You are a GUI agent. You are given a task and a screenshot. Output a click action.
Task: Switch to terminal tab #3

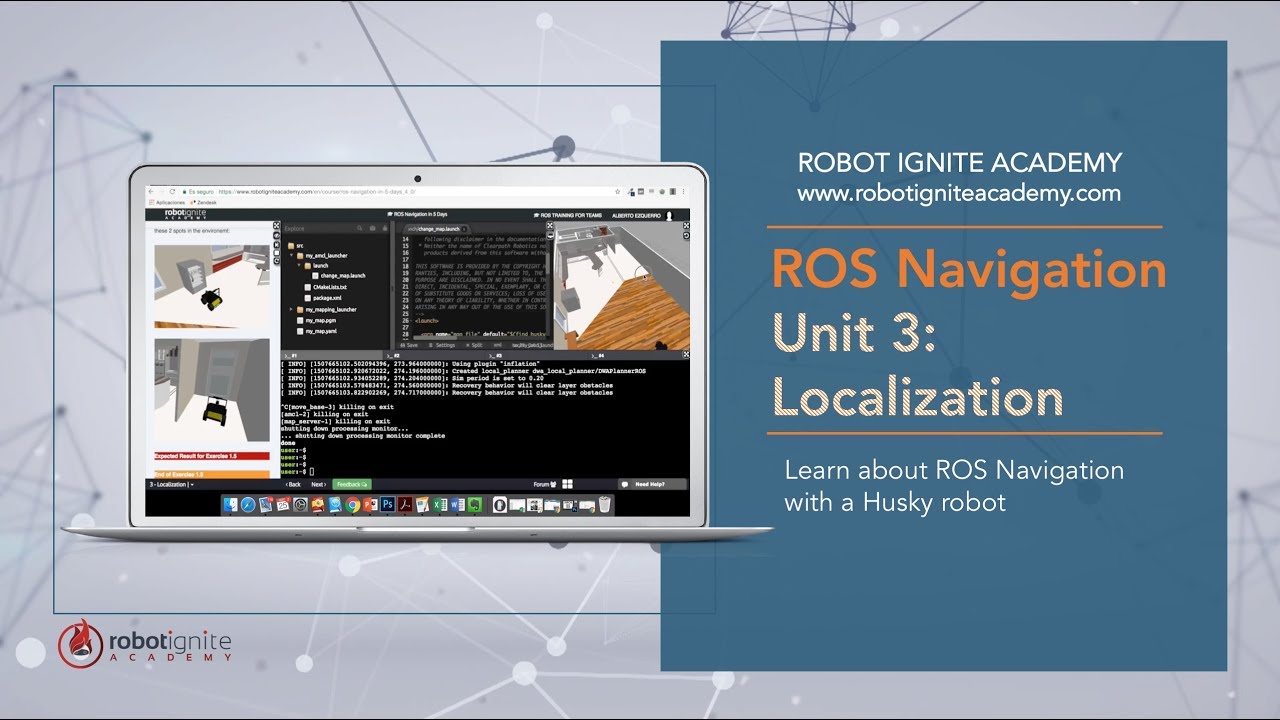click(x=495, y=355)
